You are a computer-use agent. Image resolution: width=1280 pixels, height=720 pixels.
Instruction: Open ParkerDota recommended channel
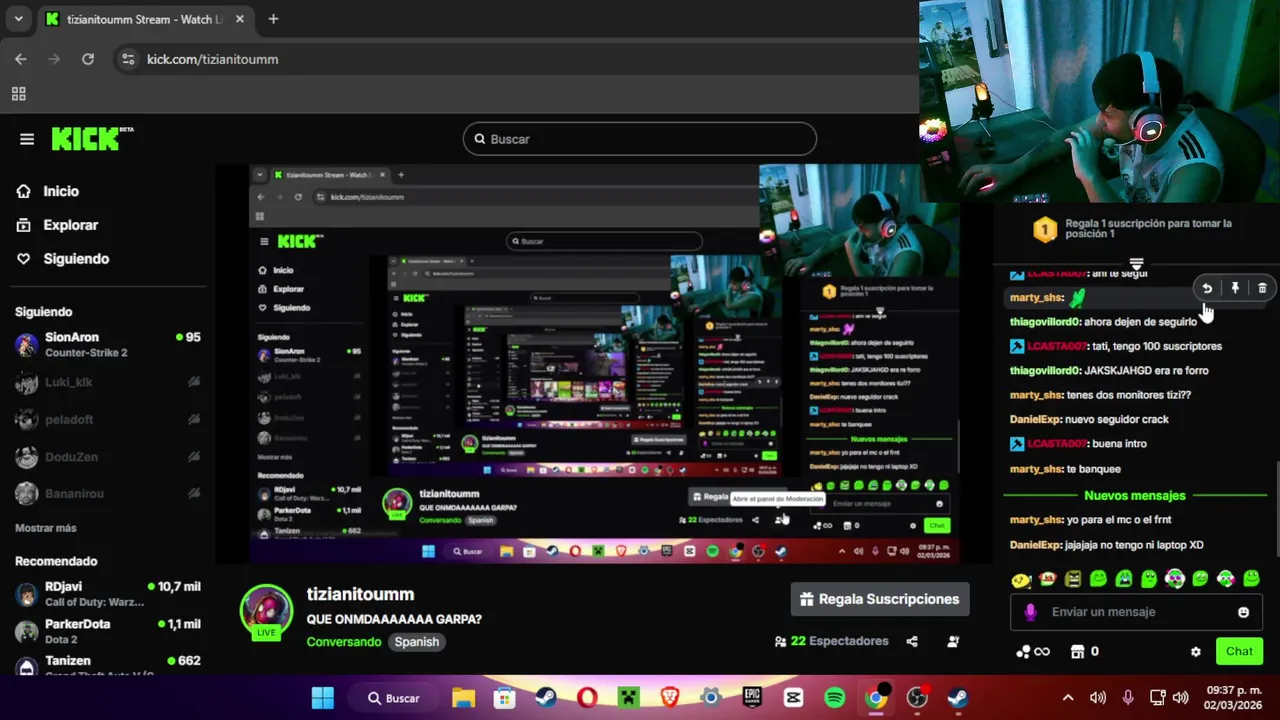(108, 631)
